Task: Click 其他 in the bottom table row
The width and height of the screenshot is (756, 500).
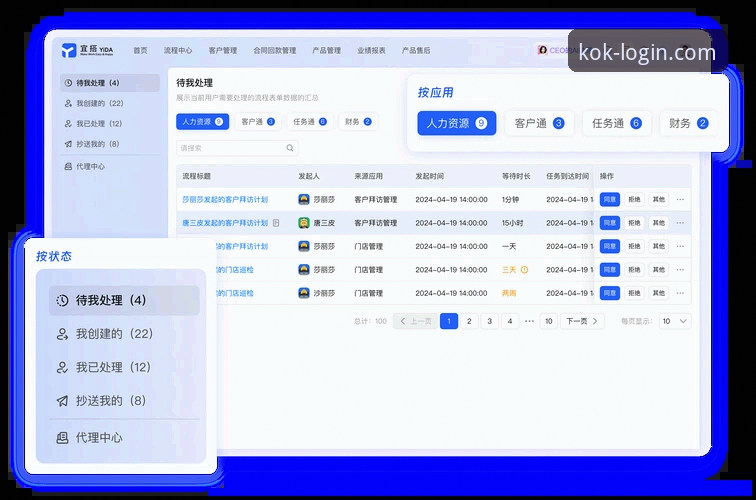Action: click(x=659, y=293)
